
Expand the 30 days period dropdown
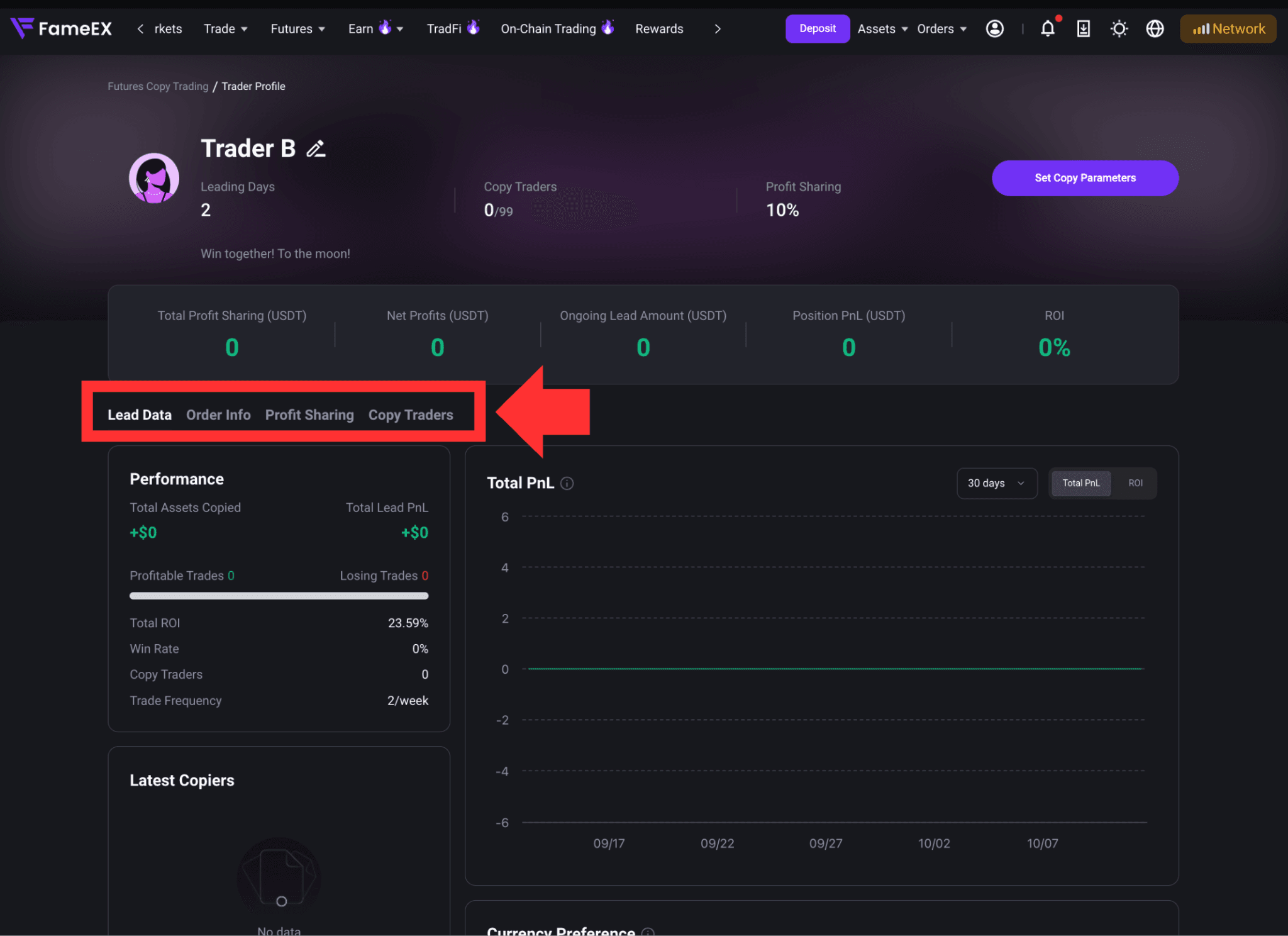point(997,483)
